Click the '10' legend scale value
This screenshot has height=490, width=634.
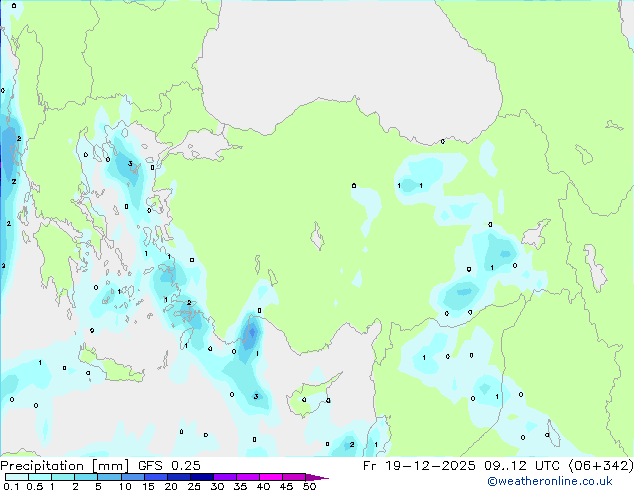tap(125, 486)
